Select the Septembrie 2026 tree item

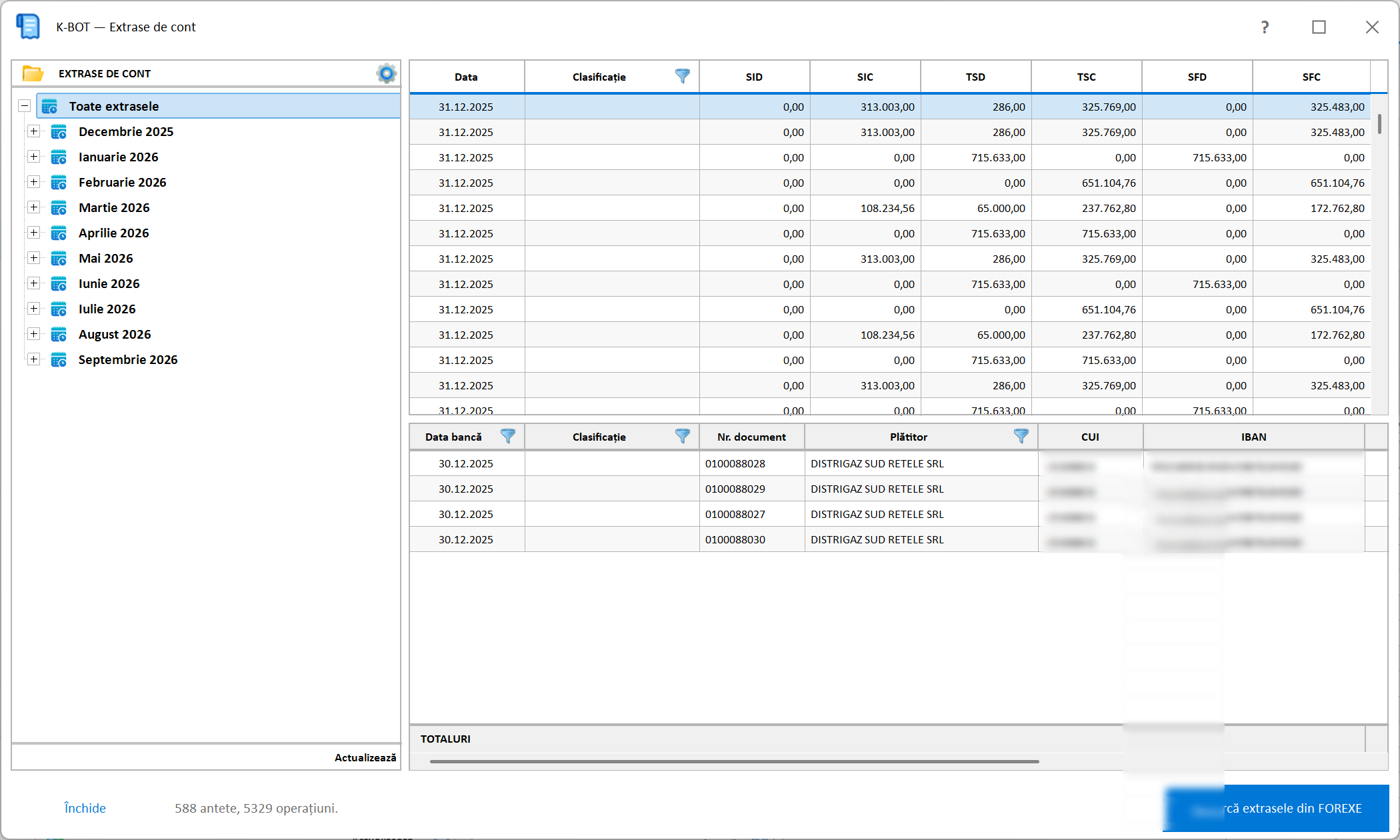tap(128, 360)
